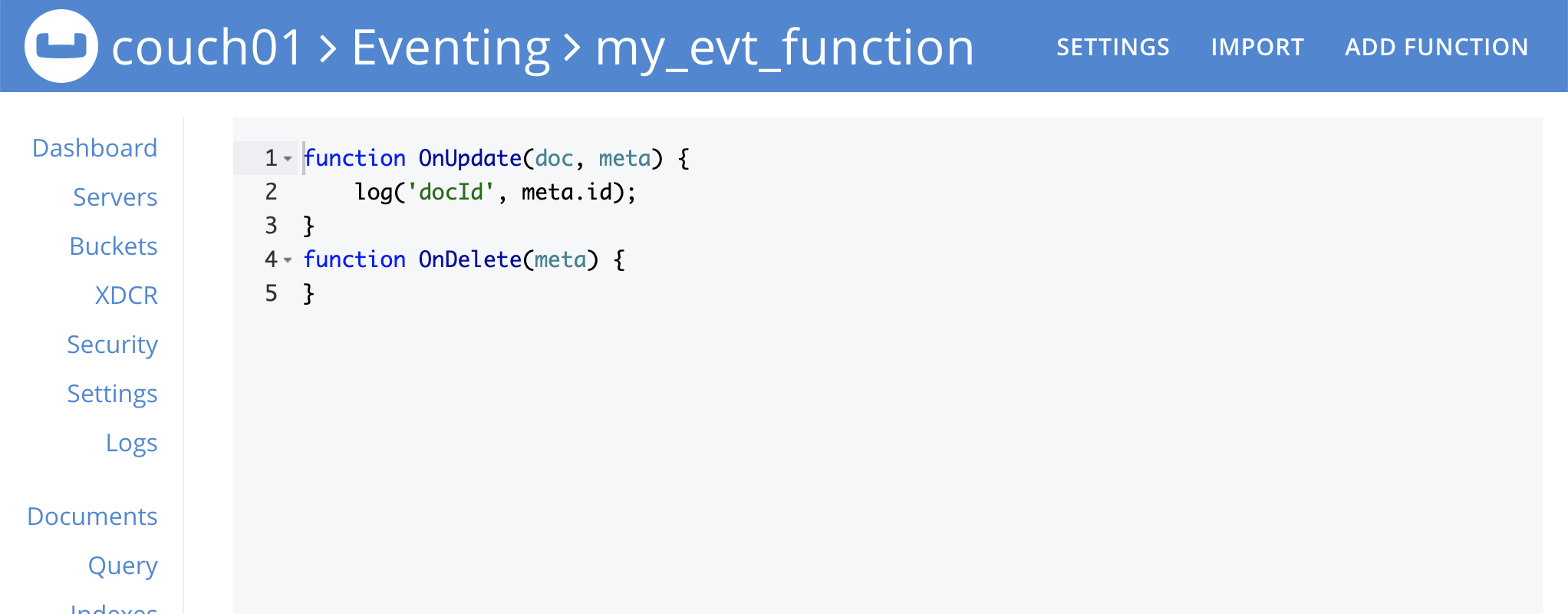Image resolution: width=1568 pixels, height=614 pixels.
Task: Select ADD FUNCTION in the header
Action: pyautogui.click(x=1437, y=47)
